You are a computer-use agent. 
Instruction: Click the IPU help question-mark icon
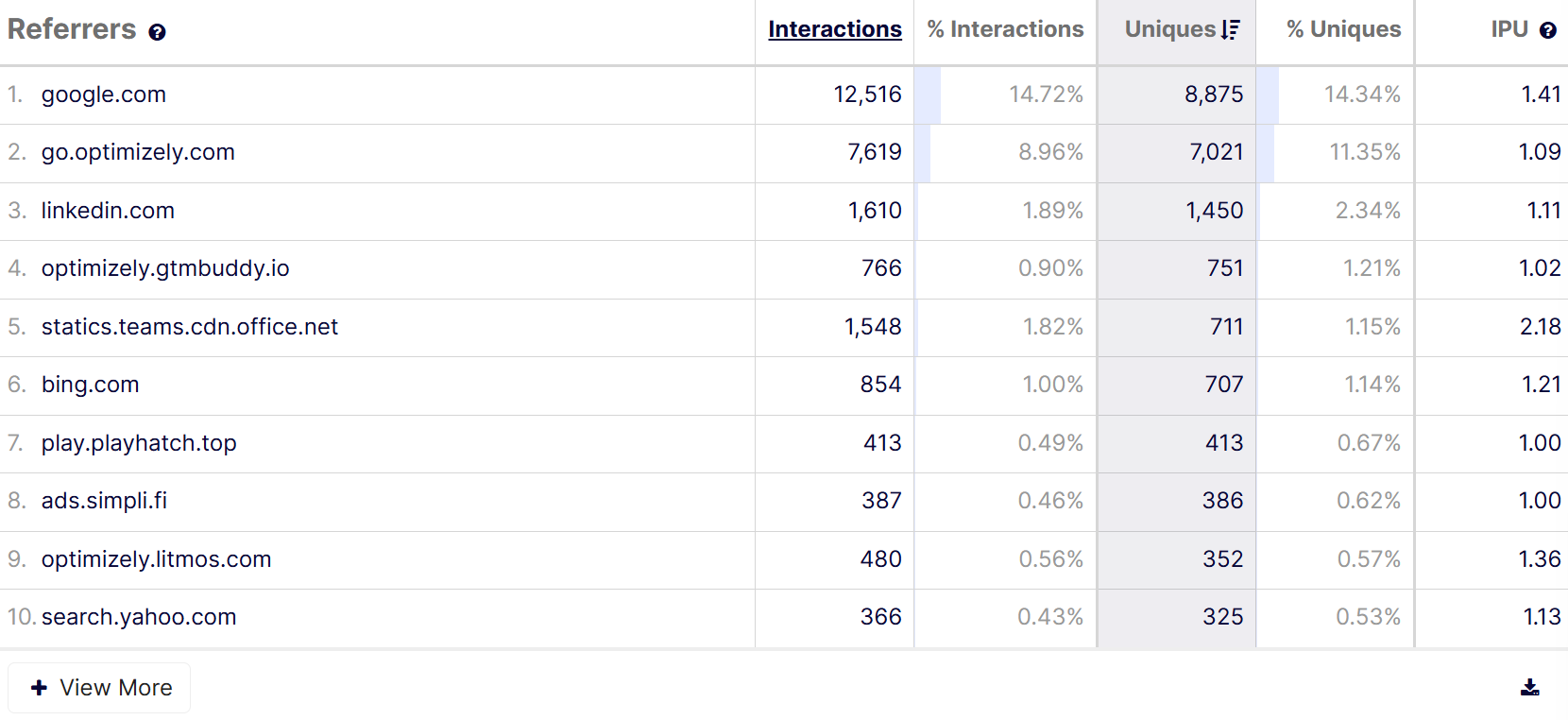point(1547,30)
